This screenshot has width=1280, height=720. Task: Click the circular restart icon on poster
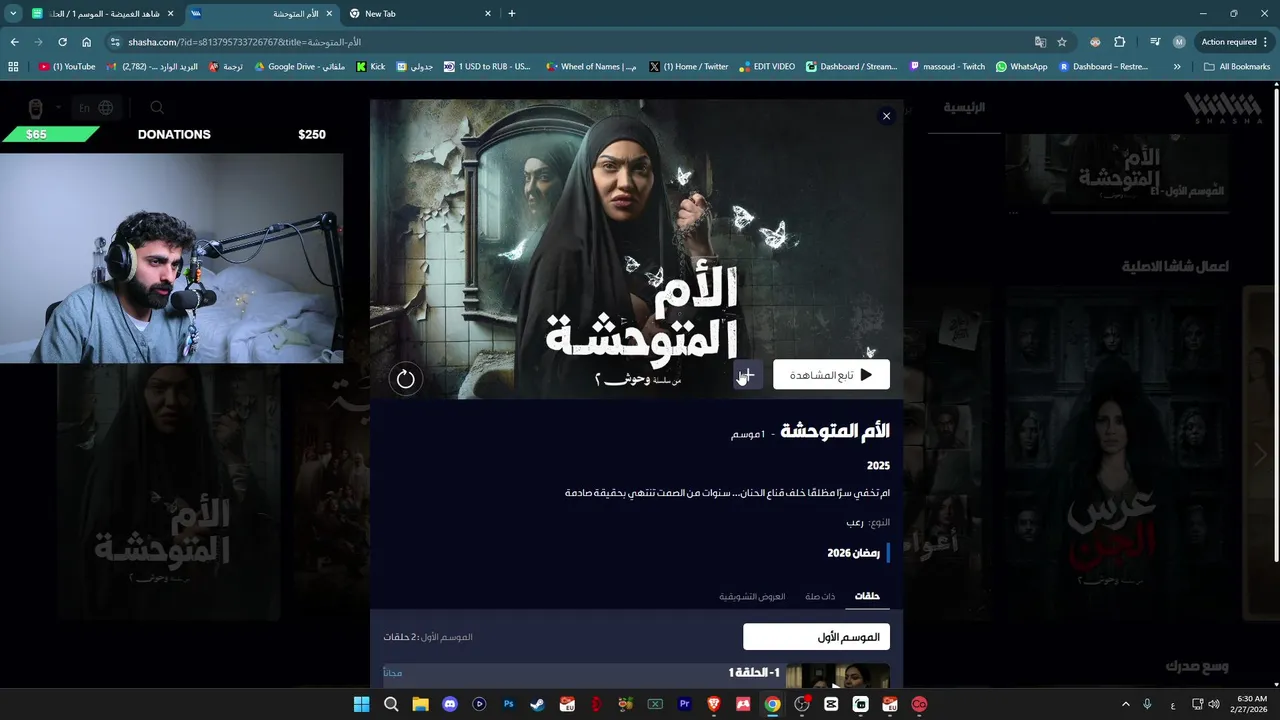(405, 379)
